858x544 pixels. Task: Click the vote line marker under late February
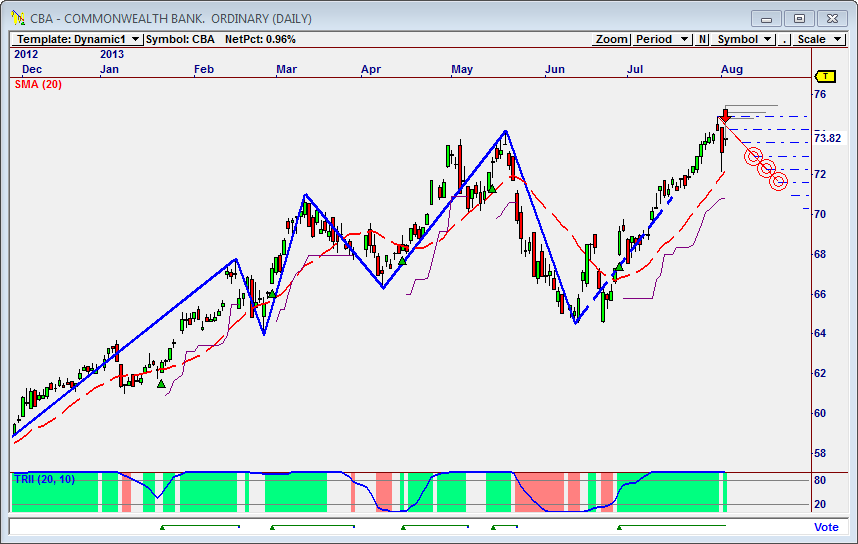[x=272, y=528]
